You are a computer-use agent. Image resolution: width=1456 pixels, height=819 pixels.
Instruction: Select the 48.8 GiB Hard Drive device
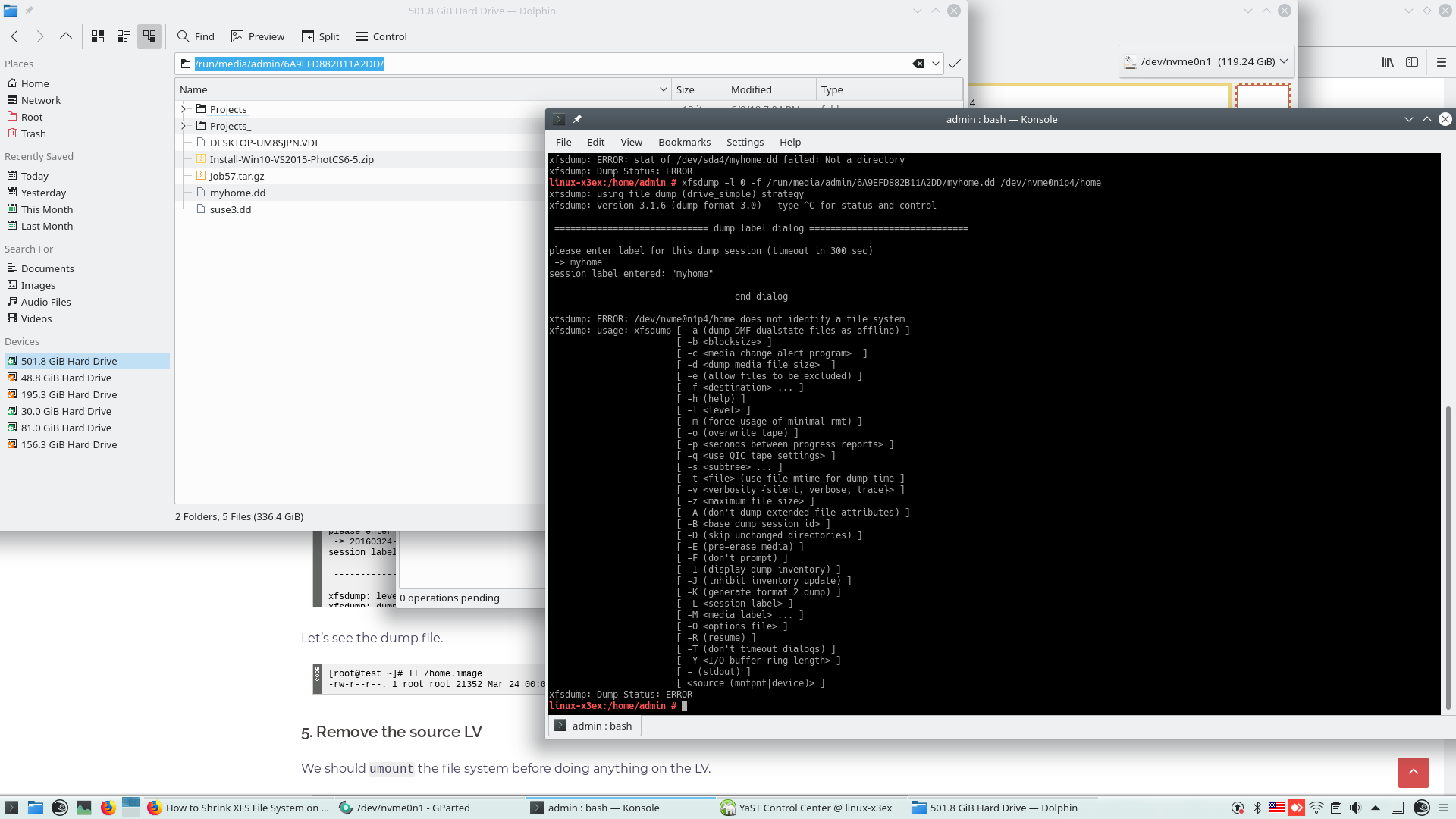pyautogui.click(x=66, y=378)
